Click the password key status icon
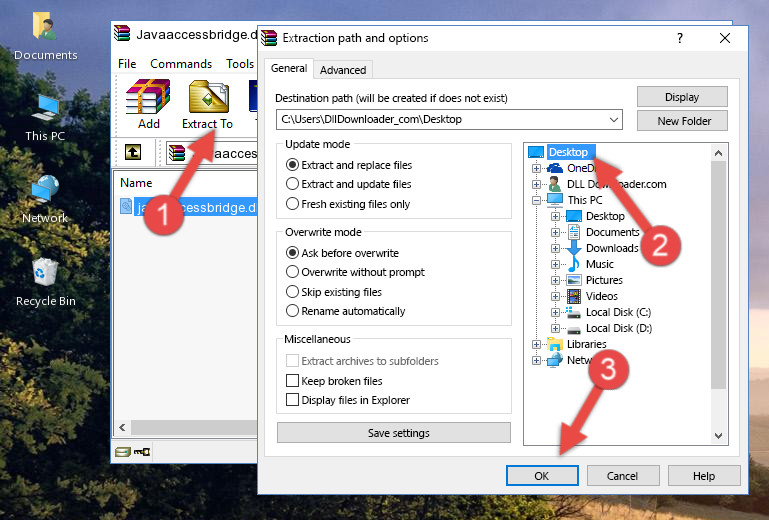 click(x=142, y=452)
